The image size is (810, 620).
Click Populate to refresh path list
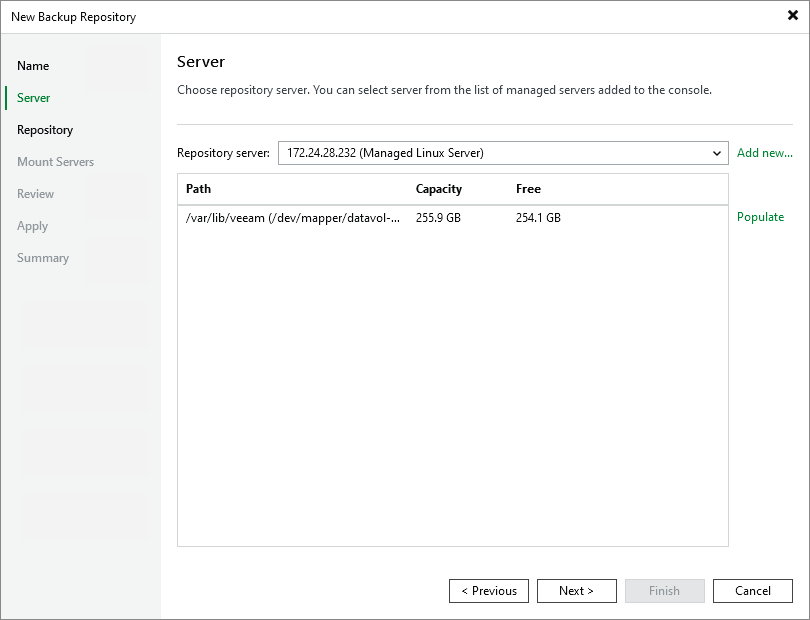point(760,217)
